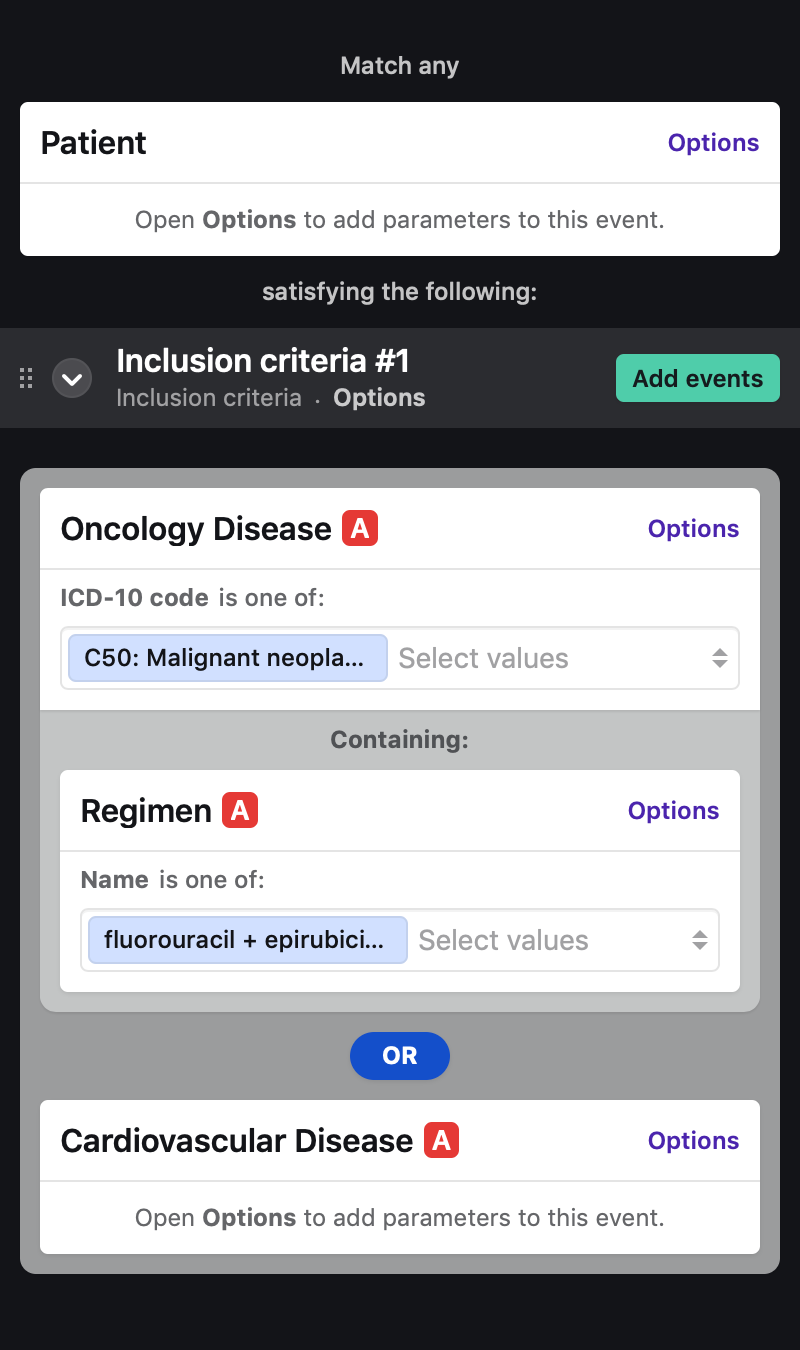This screenshot has height=1350, width=800.
Task: Open the ICD-10 code dropdown arrows
Action: (x=719, y=658)
